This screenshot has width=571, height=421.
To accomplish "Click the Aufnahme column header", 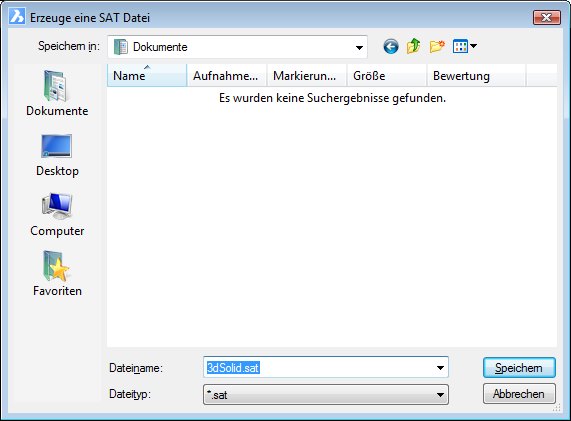I will pos(227,75).
